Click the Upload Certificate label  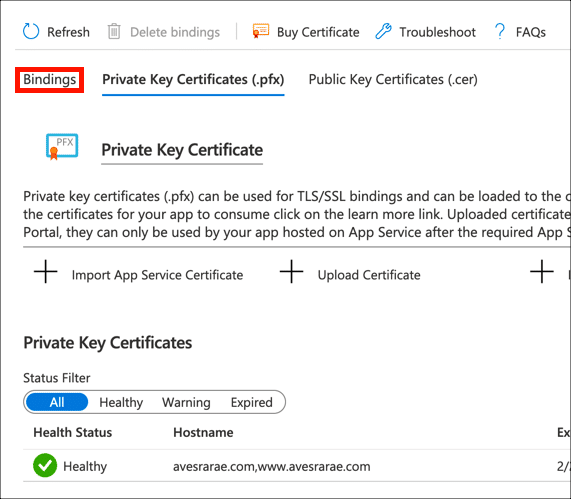(x=369, y=275)
